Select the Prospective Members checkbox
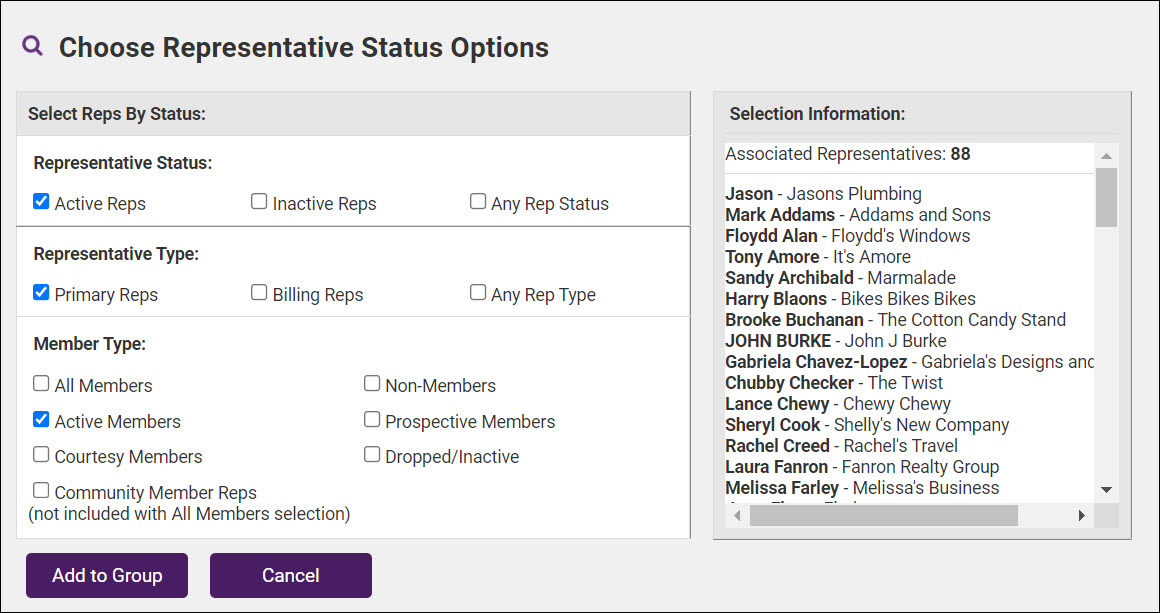 click(x=372, y=420)
